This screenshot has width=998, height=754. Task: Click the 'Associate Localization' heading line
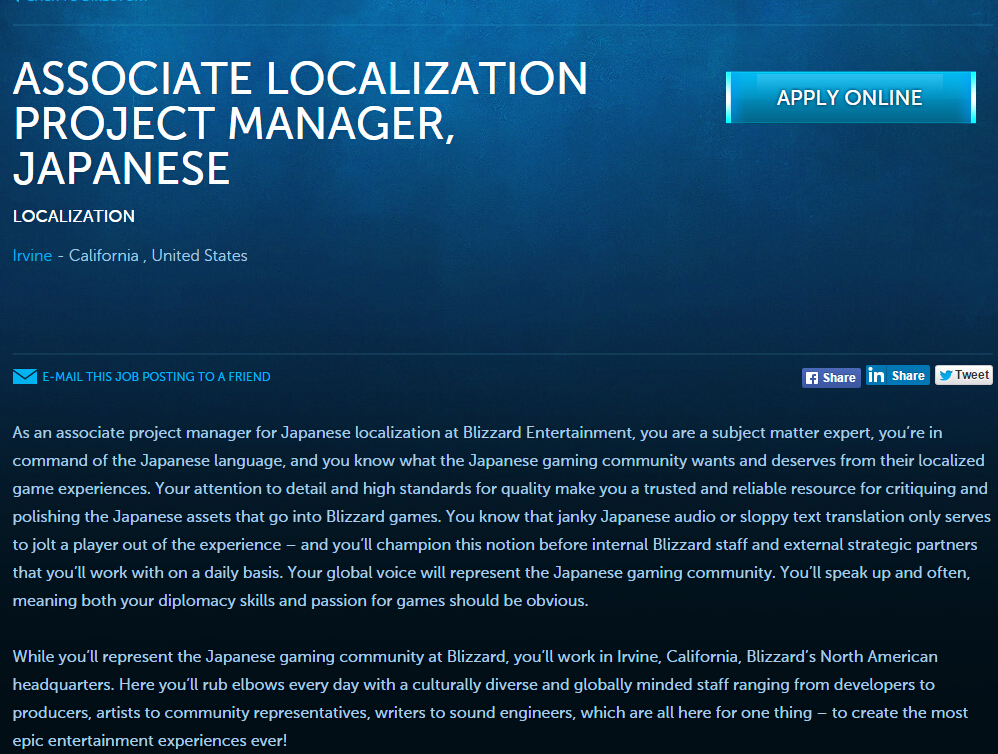(x=300, y=80)
